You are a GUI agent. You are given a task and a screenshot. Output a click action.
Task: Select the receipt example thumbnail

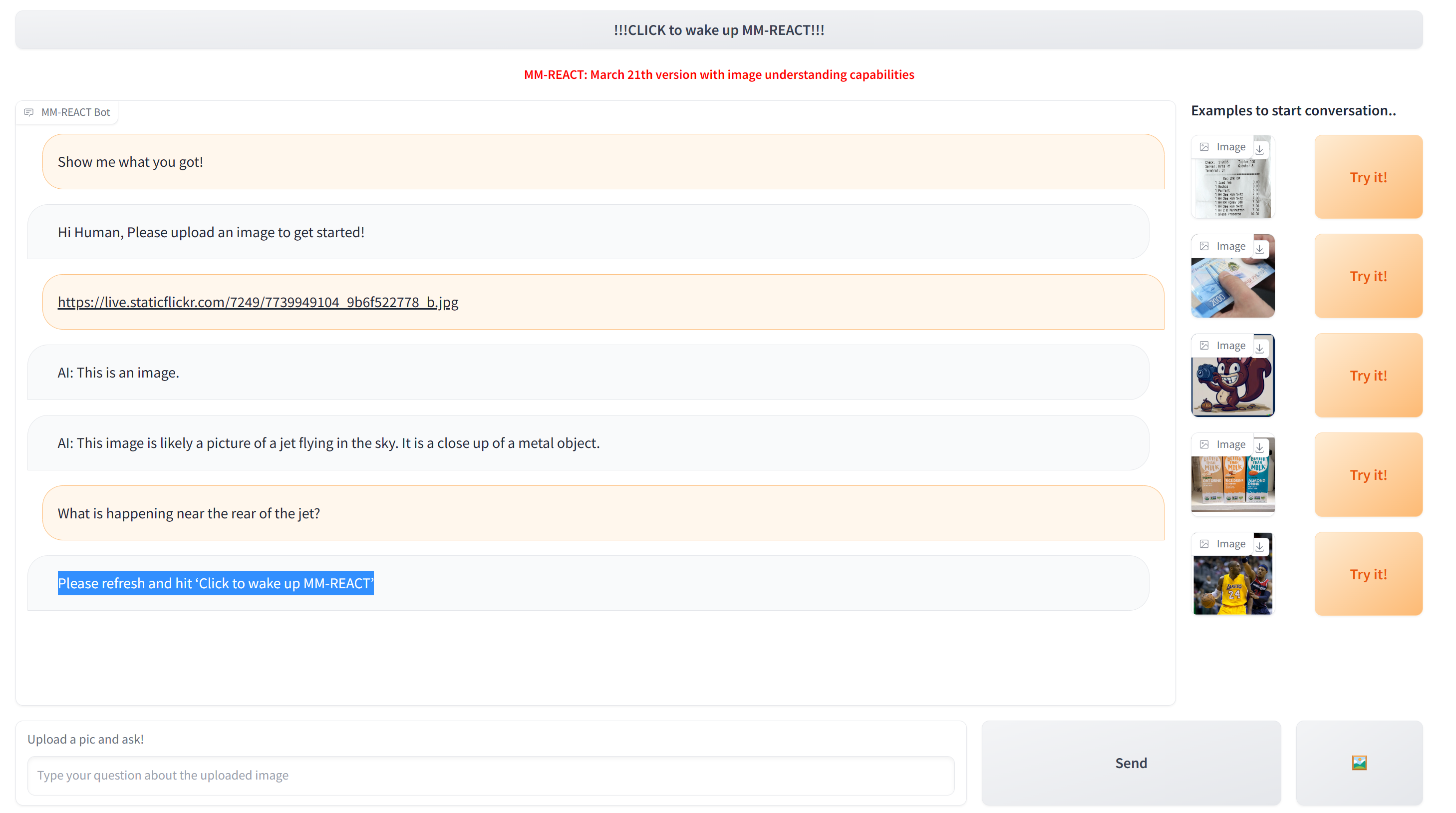pyautogui.click(x=1233, y=187)
